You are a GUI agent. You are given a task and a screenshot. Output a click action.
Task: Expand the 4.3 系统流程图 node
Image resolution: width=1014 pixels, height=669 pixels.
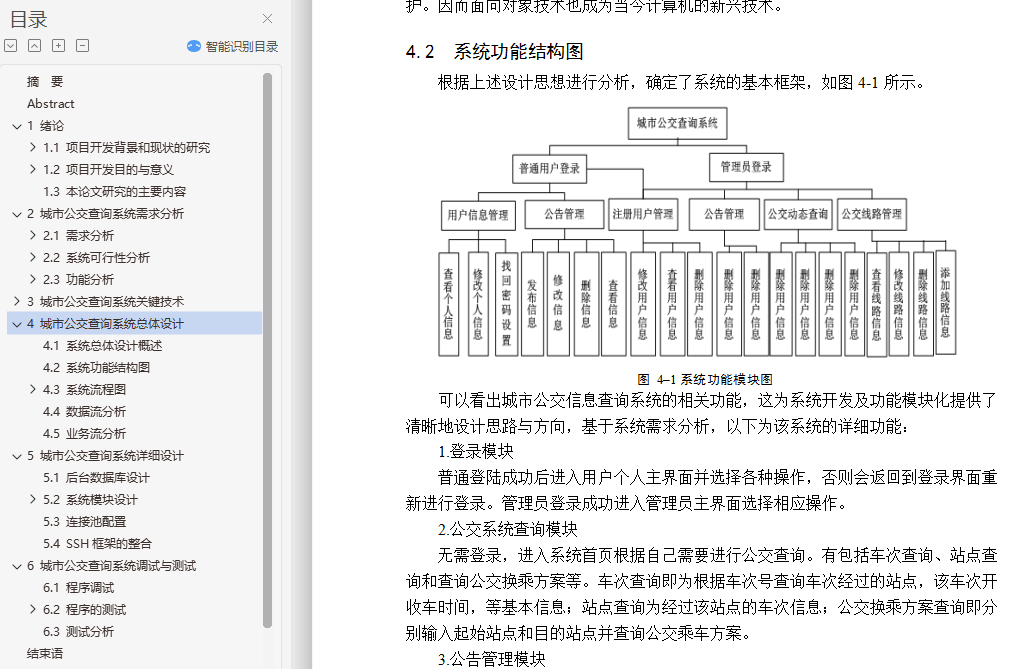click(x=33, y=389)
